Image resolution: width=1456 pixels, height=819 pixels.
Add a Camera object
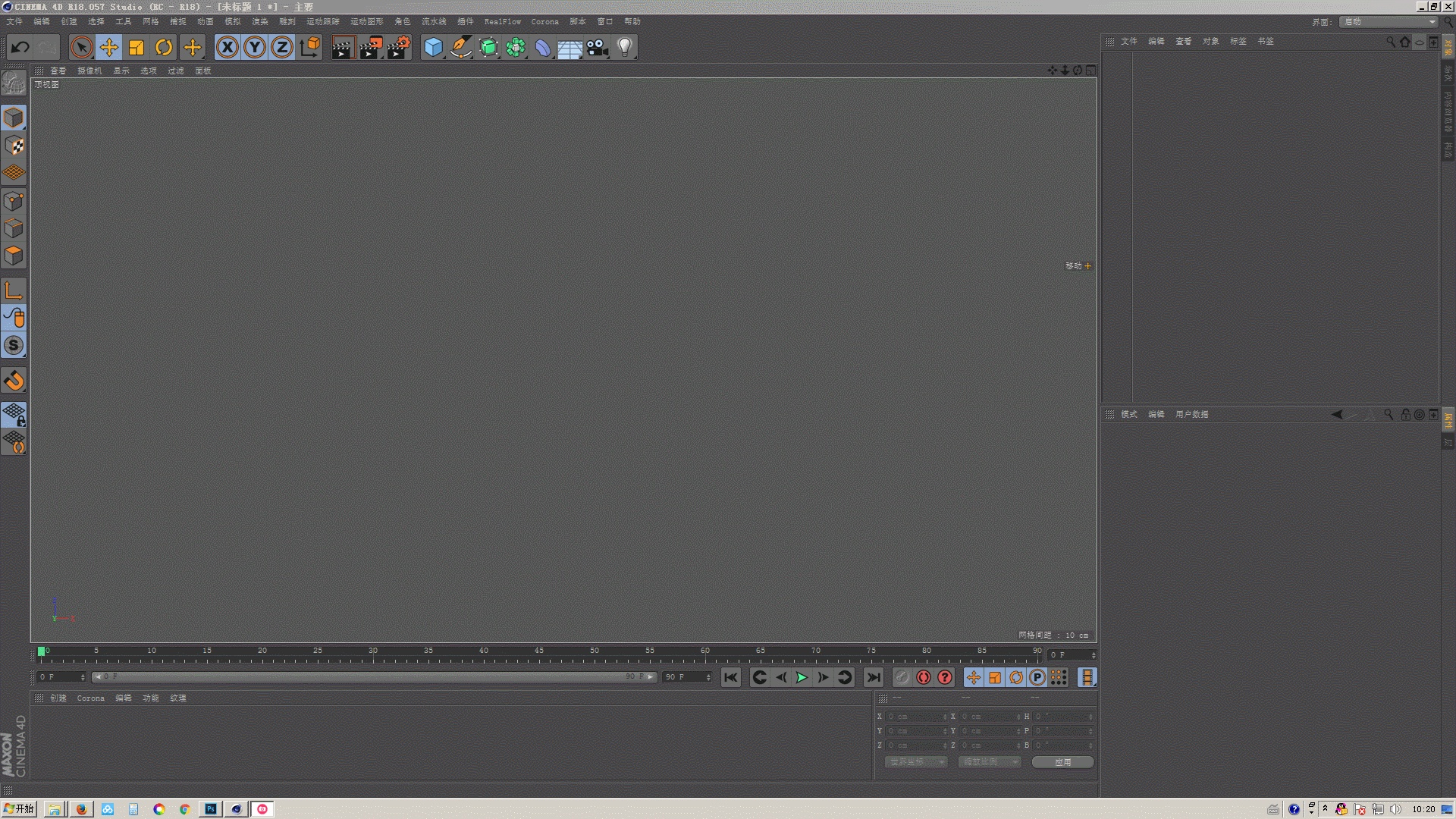click(x=598, y=48)
